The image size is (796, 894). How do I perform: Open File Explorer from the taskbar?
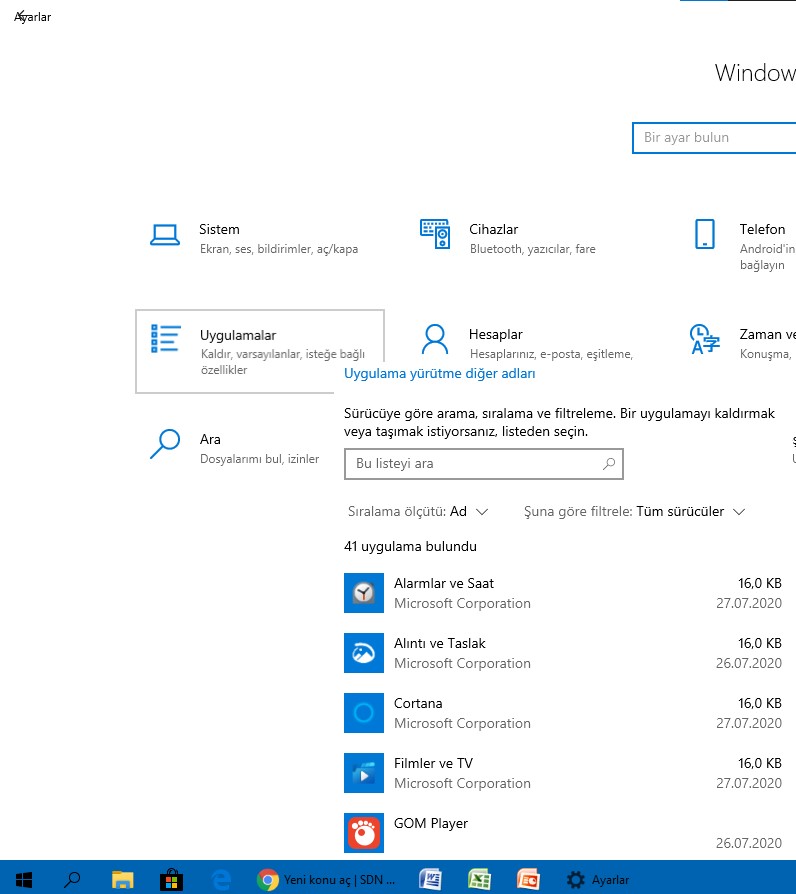coord(122,880)
